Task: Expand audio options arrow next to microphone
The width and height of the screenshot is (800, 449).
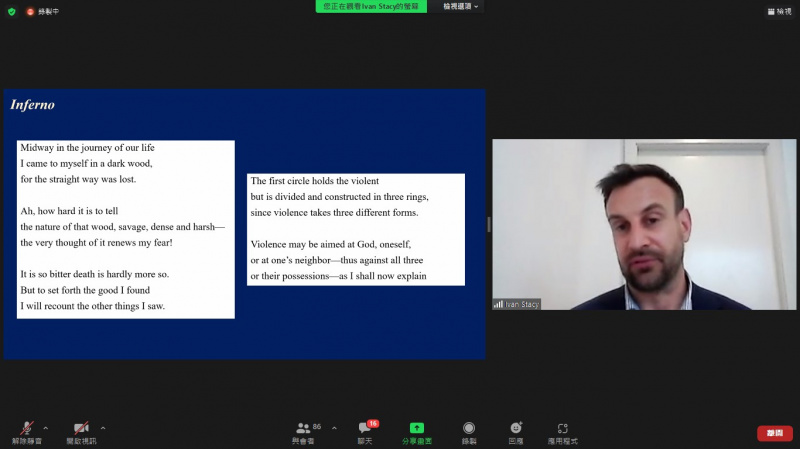Action: (x=46, y=428)
